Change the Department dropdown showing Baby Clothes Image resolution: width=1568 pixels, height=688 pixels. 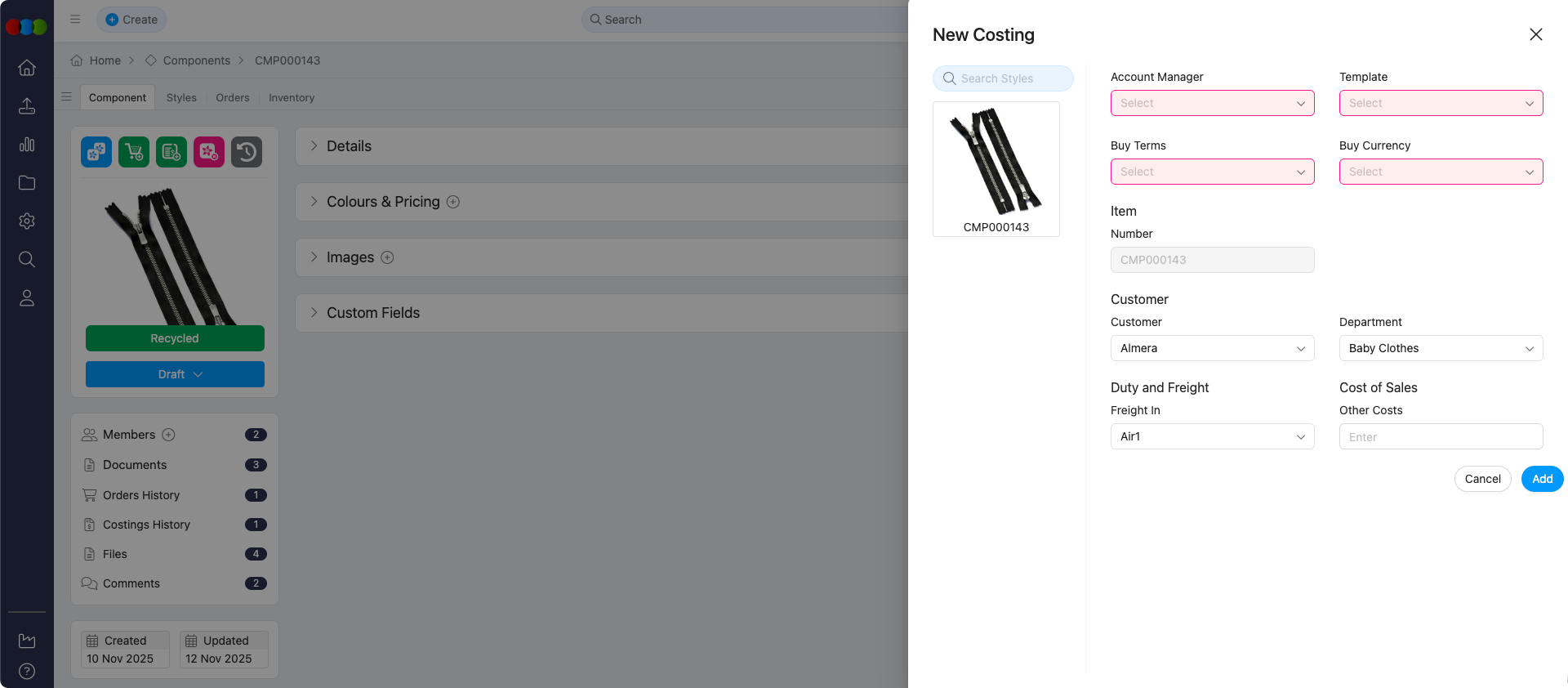[1441, 348]
